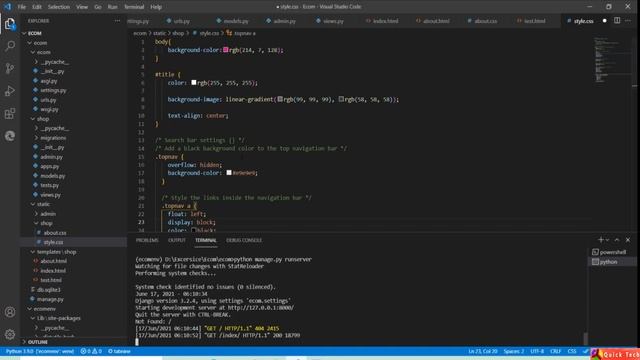Viewport: 640px width, 360px height.
Task: Open about.css under static shop
Action: (x=55, y=233)
